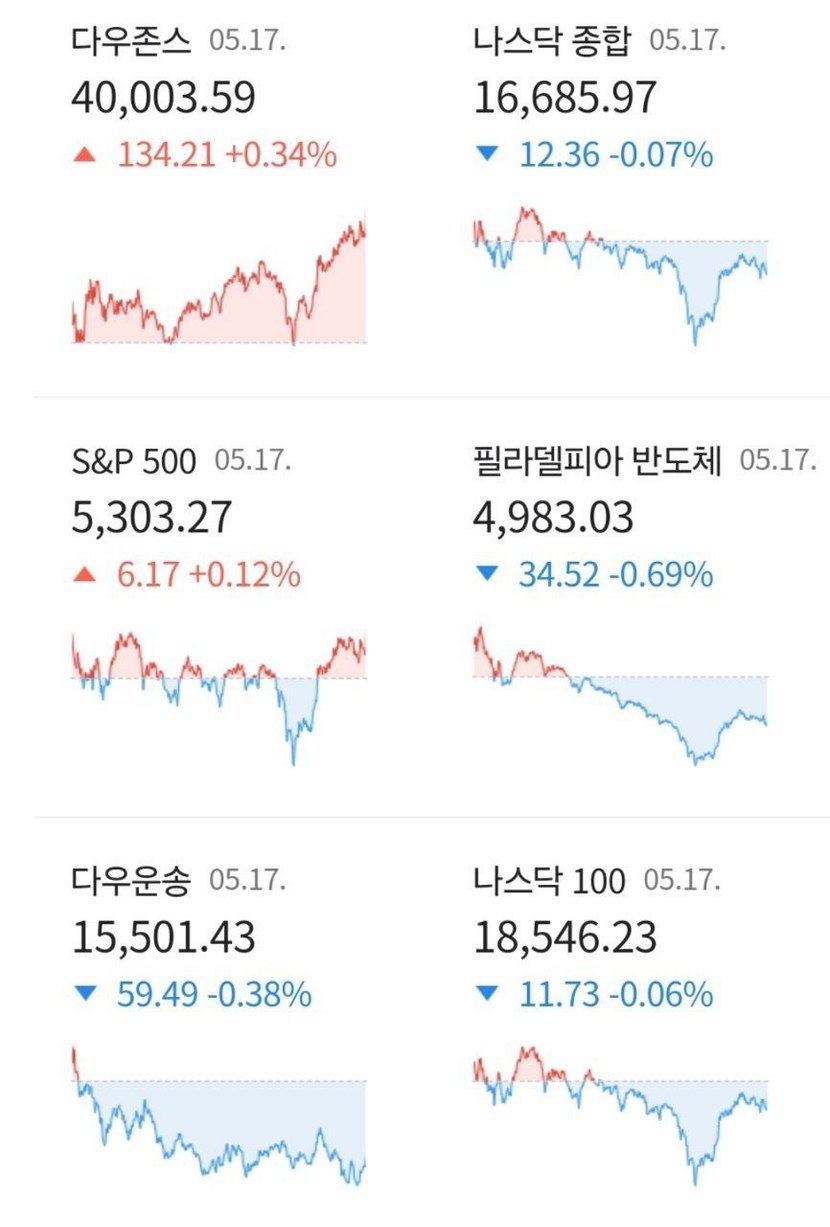Select the S&P 500 index title
Viewport: 830px width, 1227px height.
pyautogui.click(x=135, y=461)
